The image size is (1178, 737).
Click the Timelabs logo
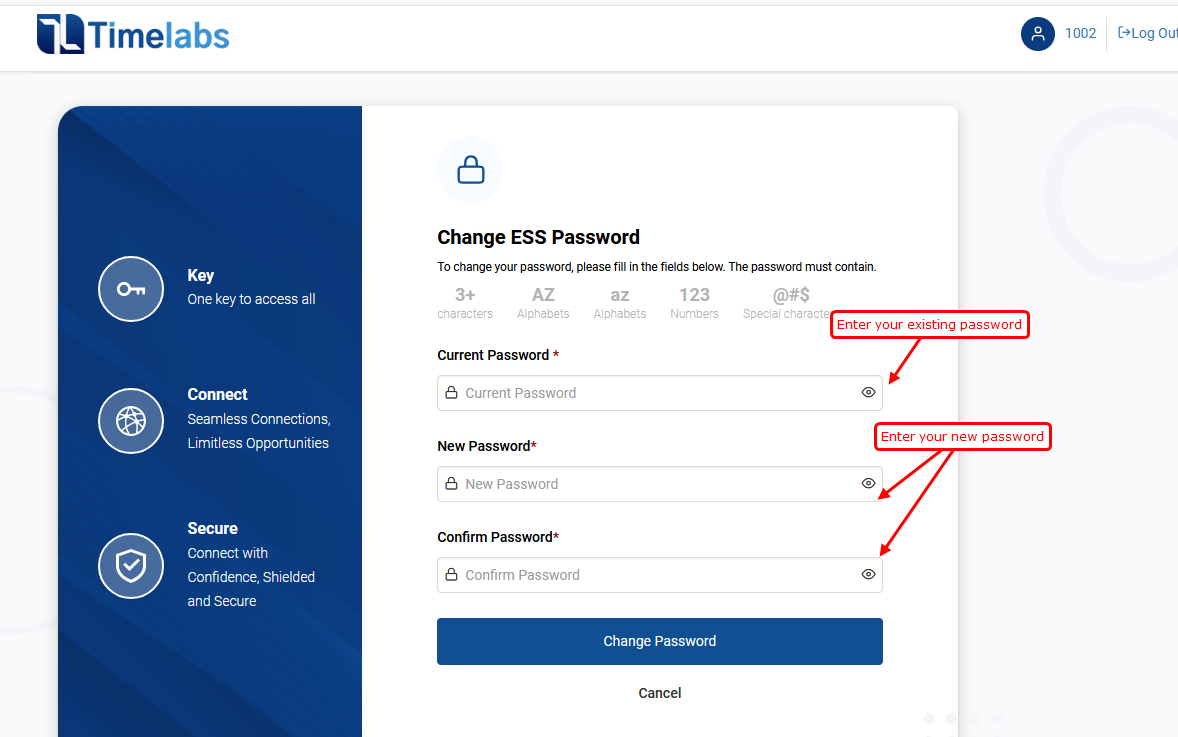point(133,35)
